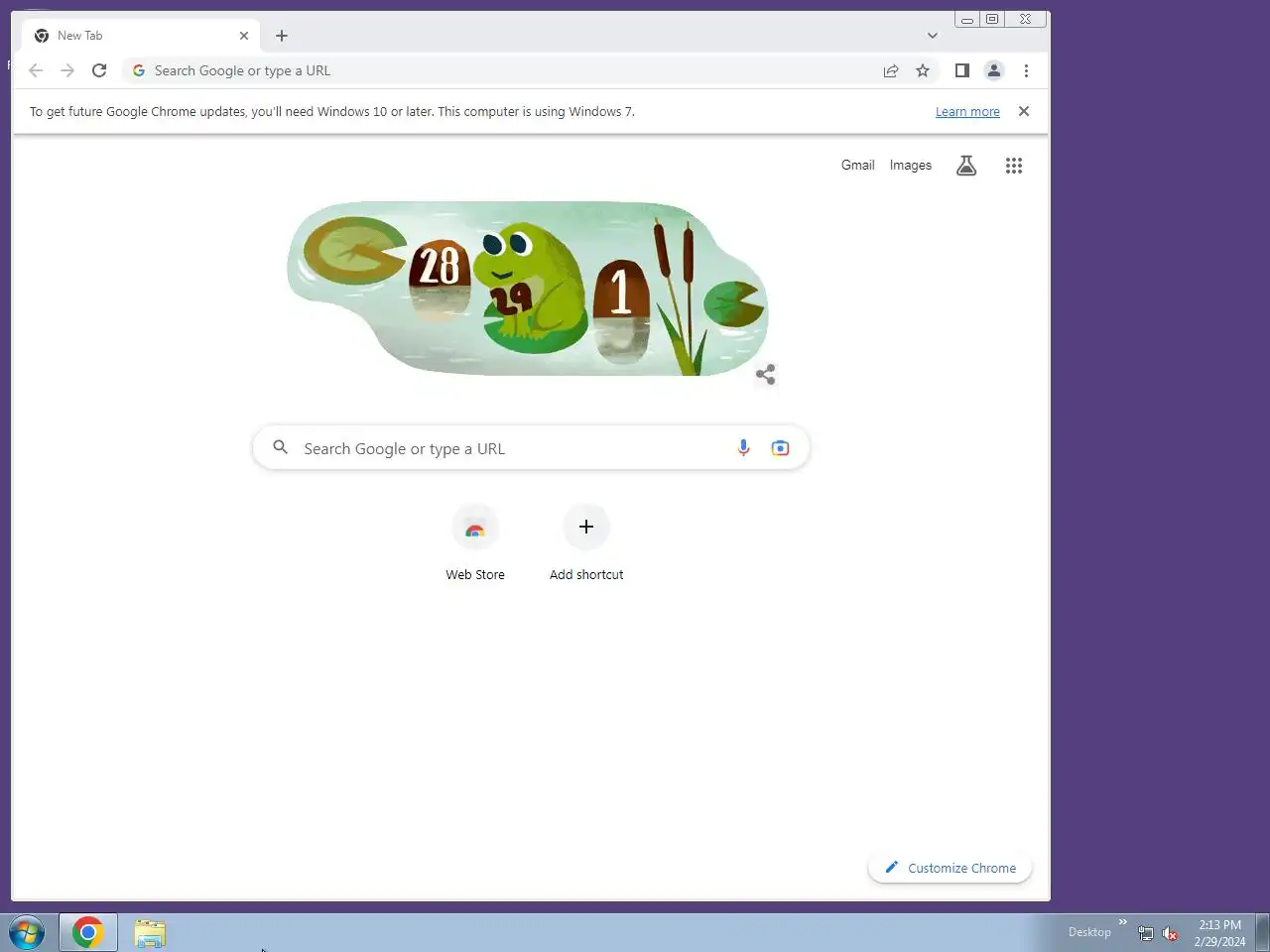Go forward with the forward arrow
This screenshot has width=1270, height=952.
click(67, 70)
